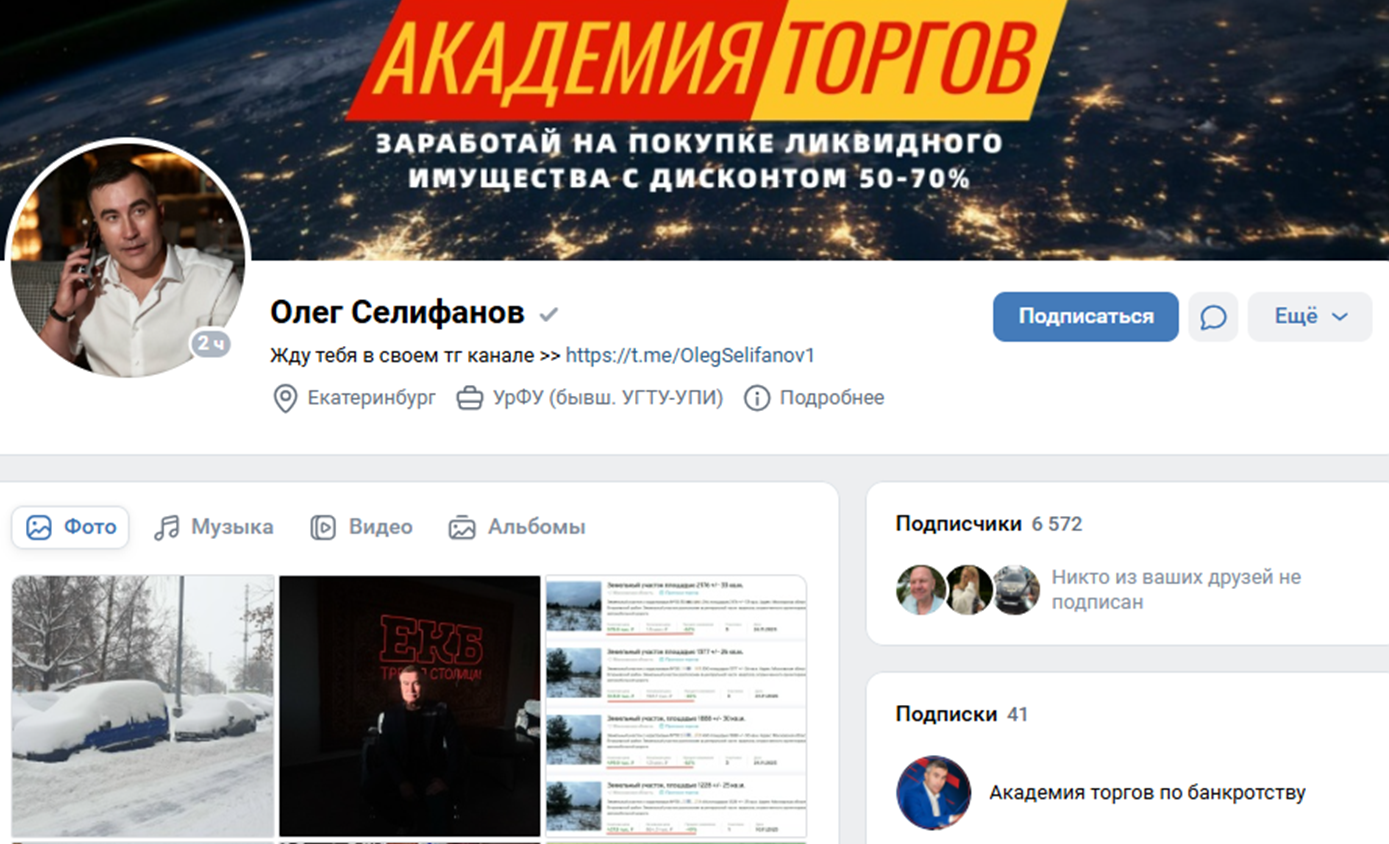Click the location pin icon by Екатеринбург
Screen dimensions: 1389x844
point(285,398)
